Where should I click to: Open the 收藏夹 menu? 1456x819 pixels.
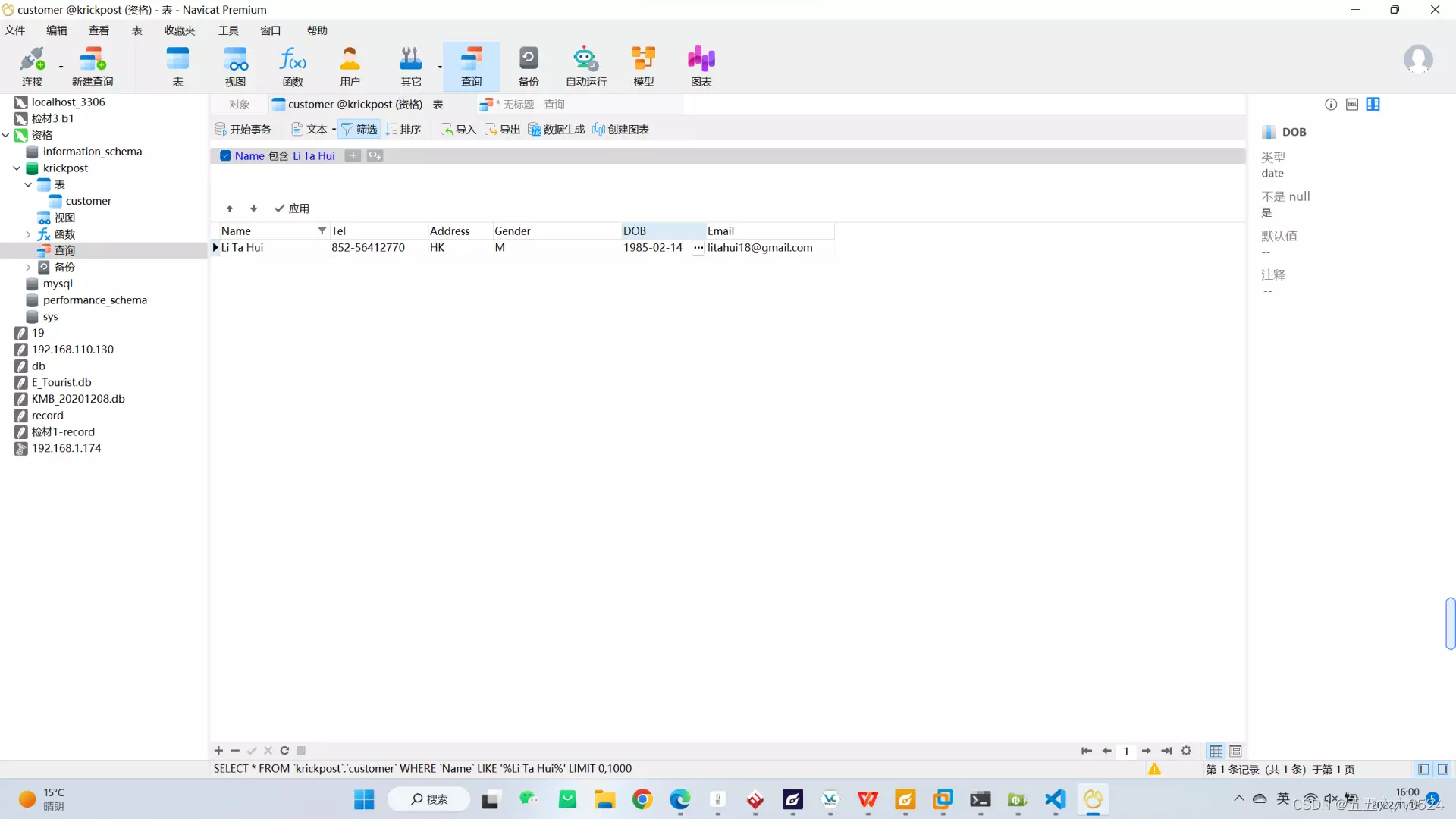tap(179, 30)
